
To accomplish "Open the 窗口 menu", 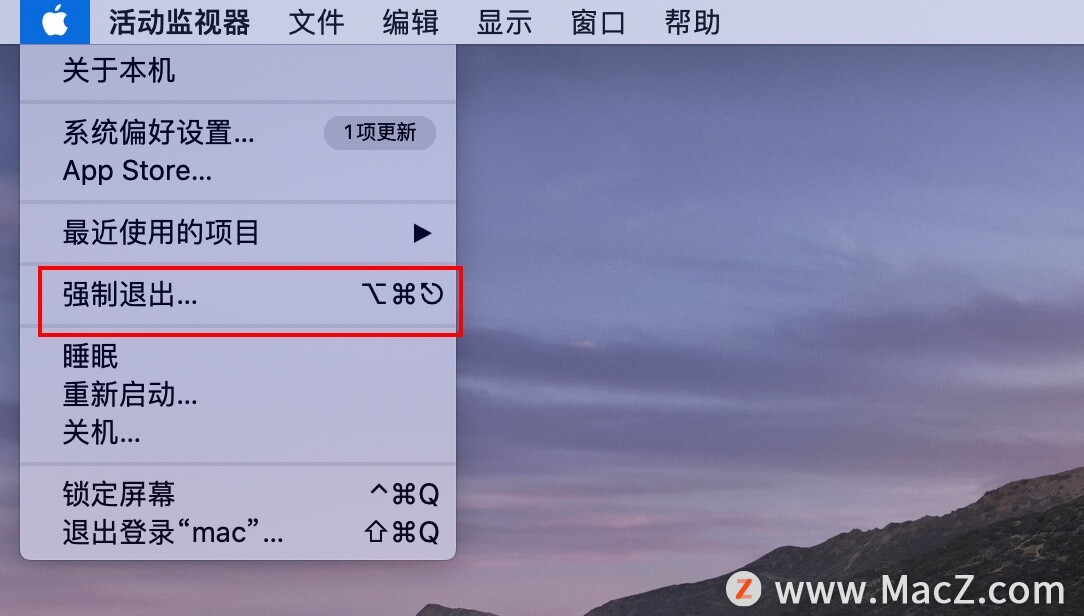I will click(598, 22).
